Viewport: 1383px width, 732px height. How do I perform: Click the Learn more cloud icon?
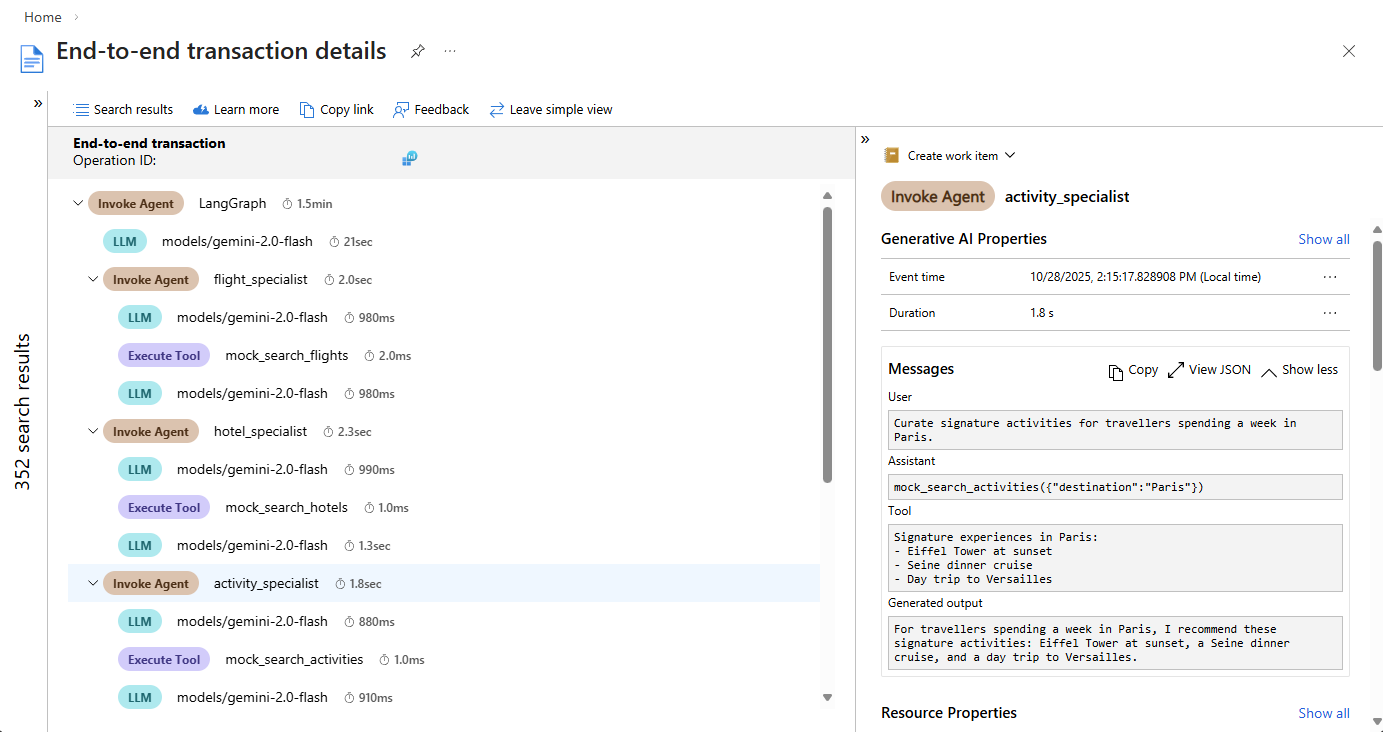pyautogui.click(x=201, y=110)
